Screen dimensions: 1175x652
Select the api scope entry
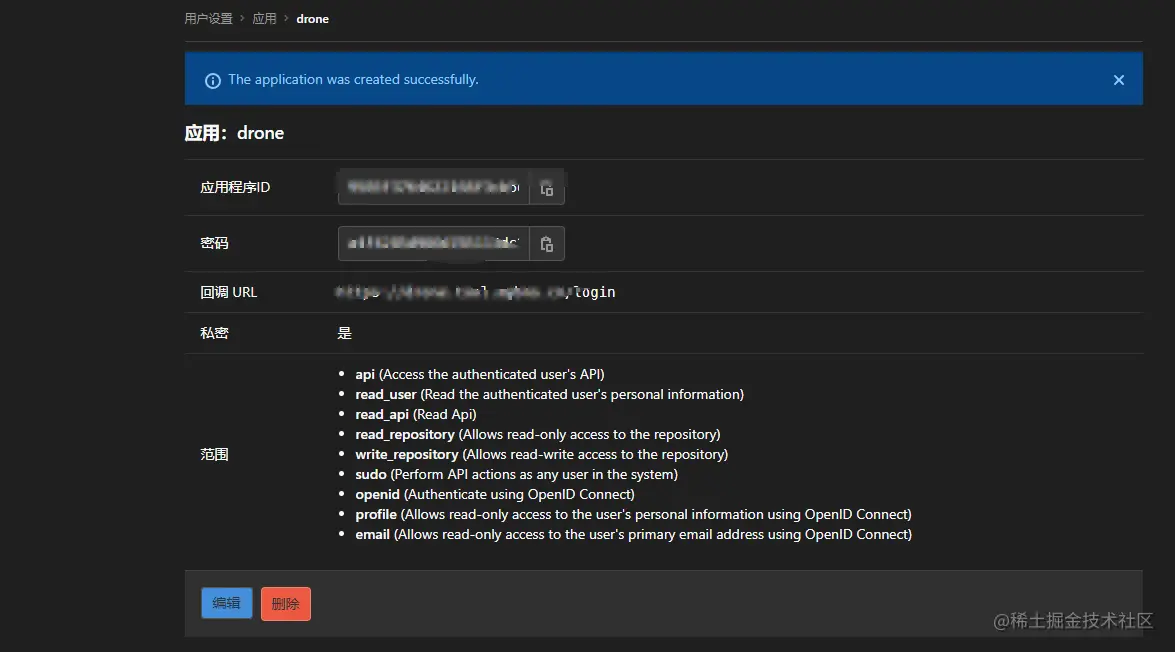(x=365, y=374)
